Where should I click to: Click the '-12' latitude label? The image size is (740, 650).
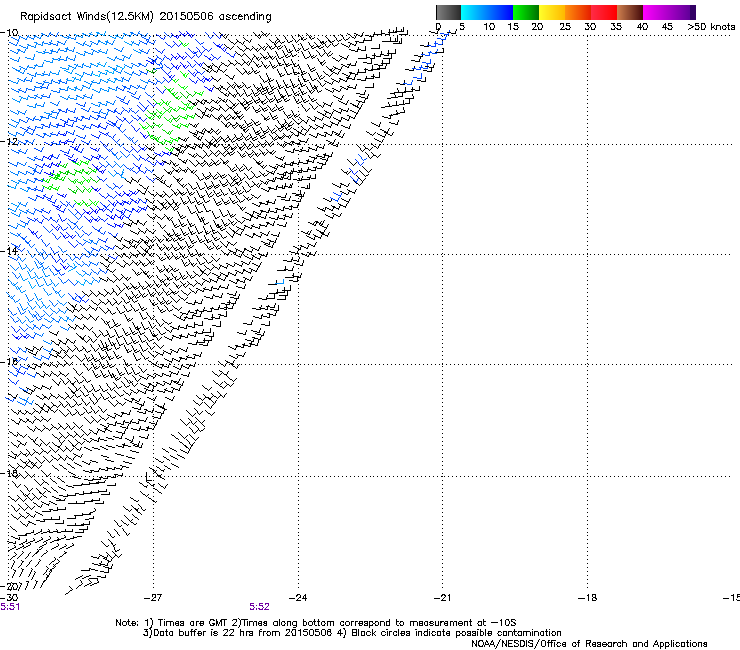point(9,142)
